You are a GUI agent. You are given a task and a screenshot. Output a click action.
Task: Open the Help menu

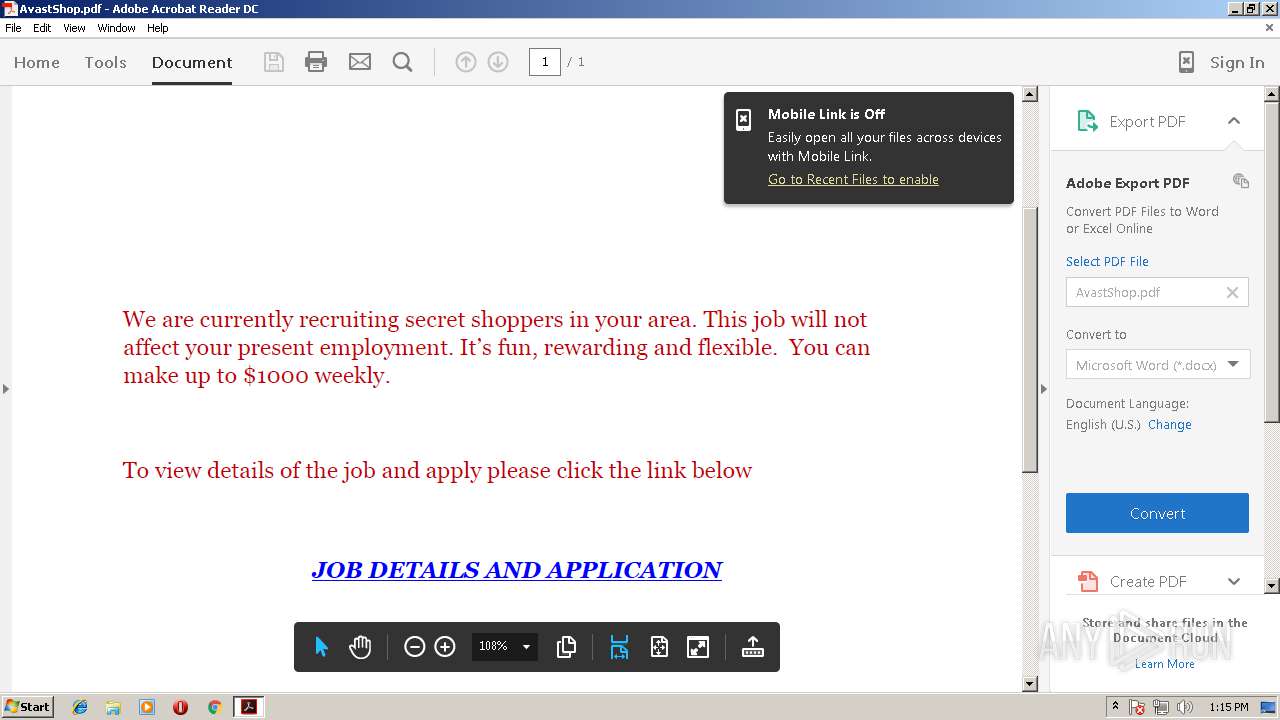pyautogui.click(x=158, y=28)
